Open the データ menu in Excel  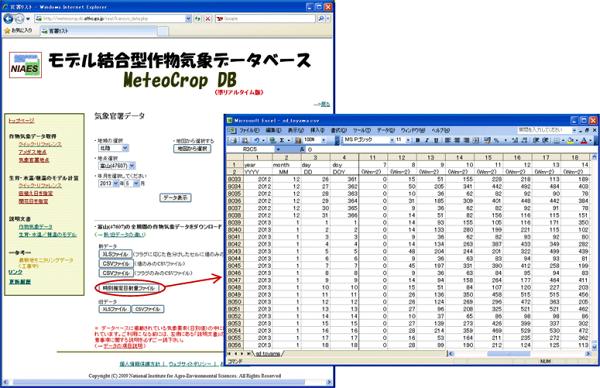coord(386,130)
